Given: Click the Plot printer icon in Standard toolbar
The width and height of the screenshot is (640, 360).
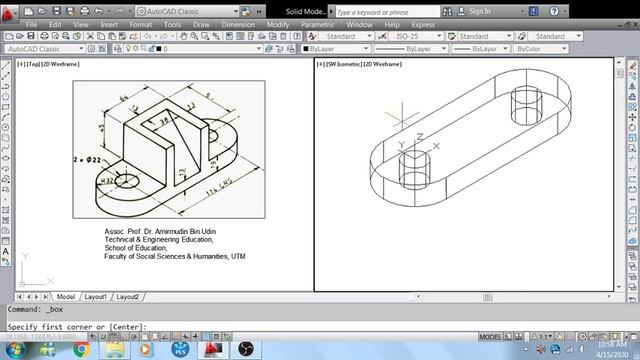Looking at the screenshot, I should tap(44, 36).
